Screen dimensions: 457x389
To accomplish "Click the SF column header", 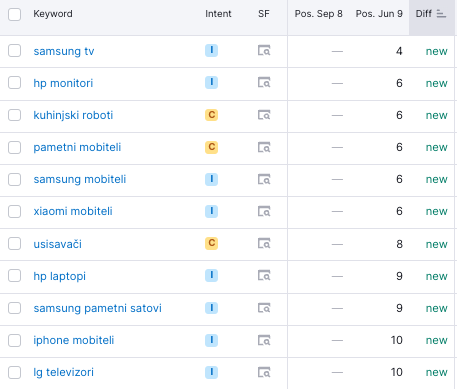I will (263, 14).
